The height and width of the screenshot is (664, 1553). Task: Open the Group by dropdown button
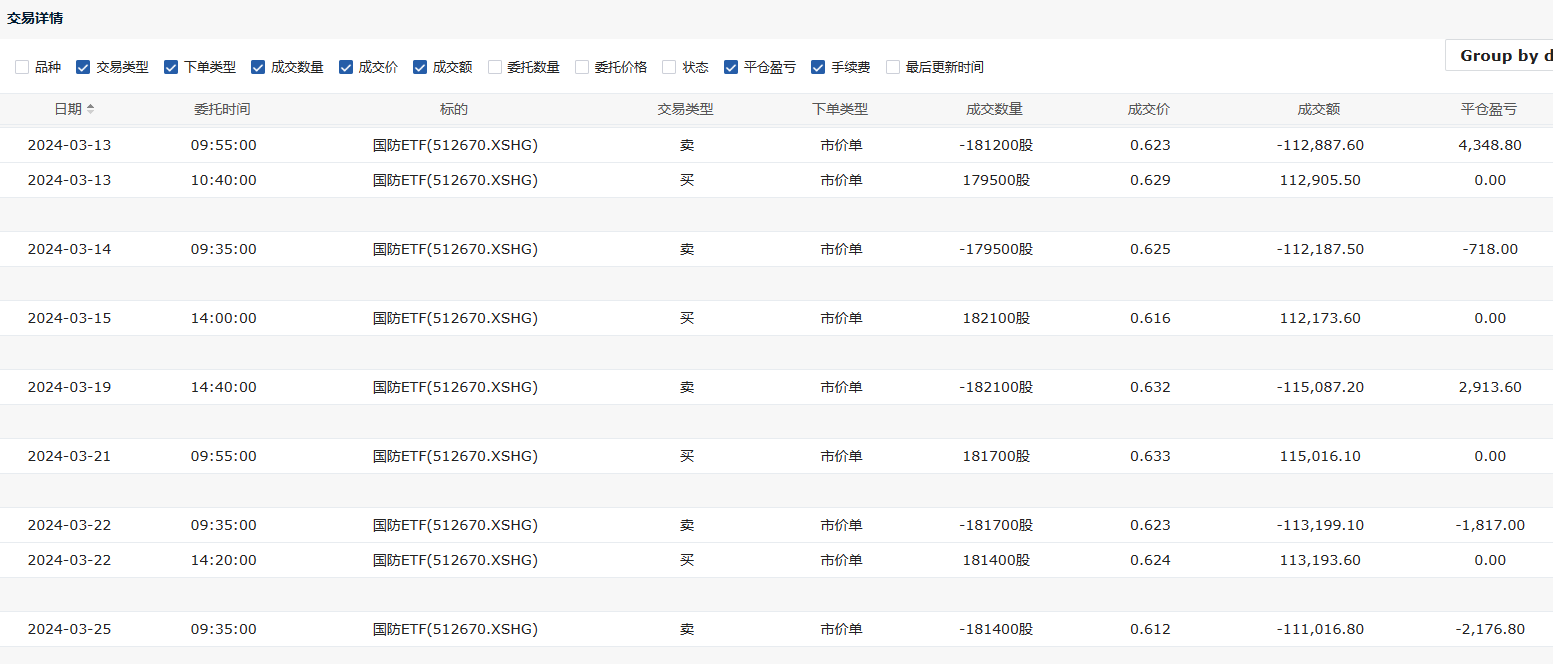click(1499, 55)
